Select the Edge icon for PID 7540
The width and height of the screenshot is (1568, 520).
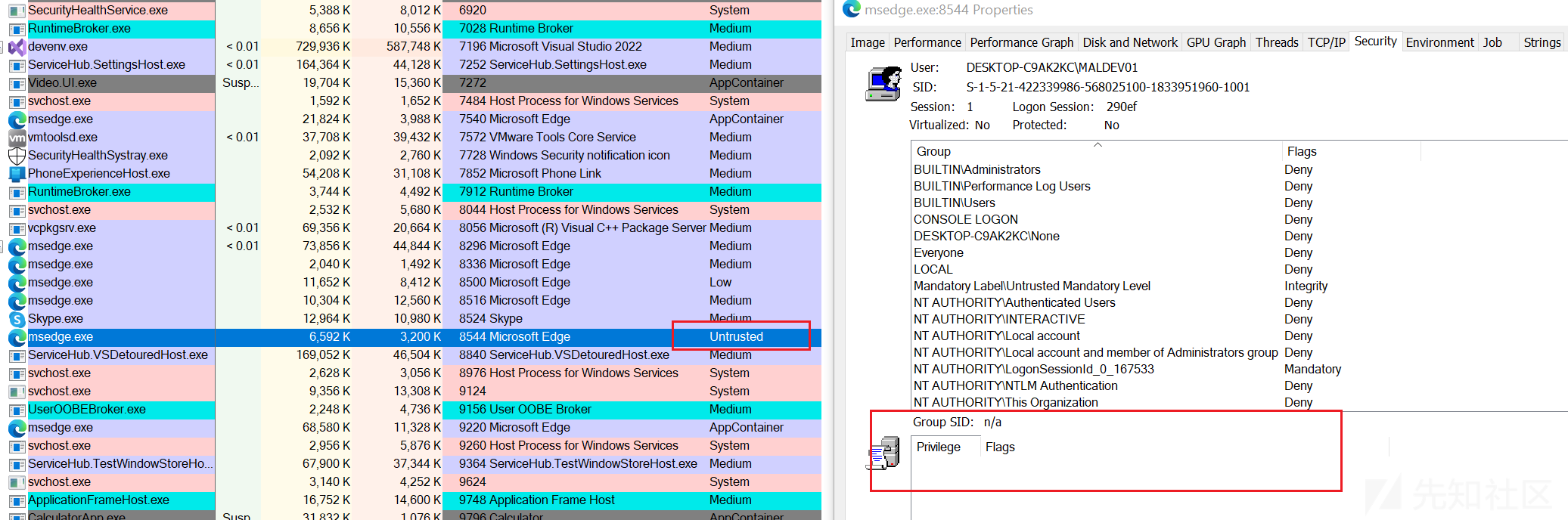coord(17,119)
